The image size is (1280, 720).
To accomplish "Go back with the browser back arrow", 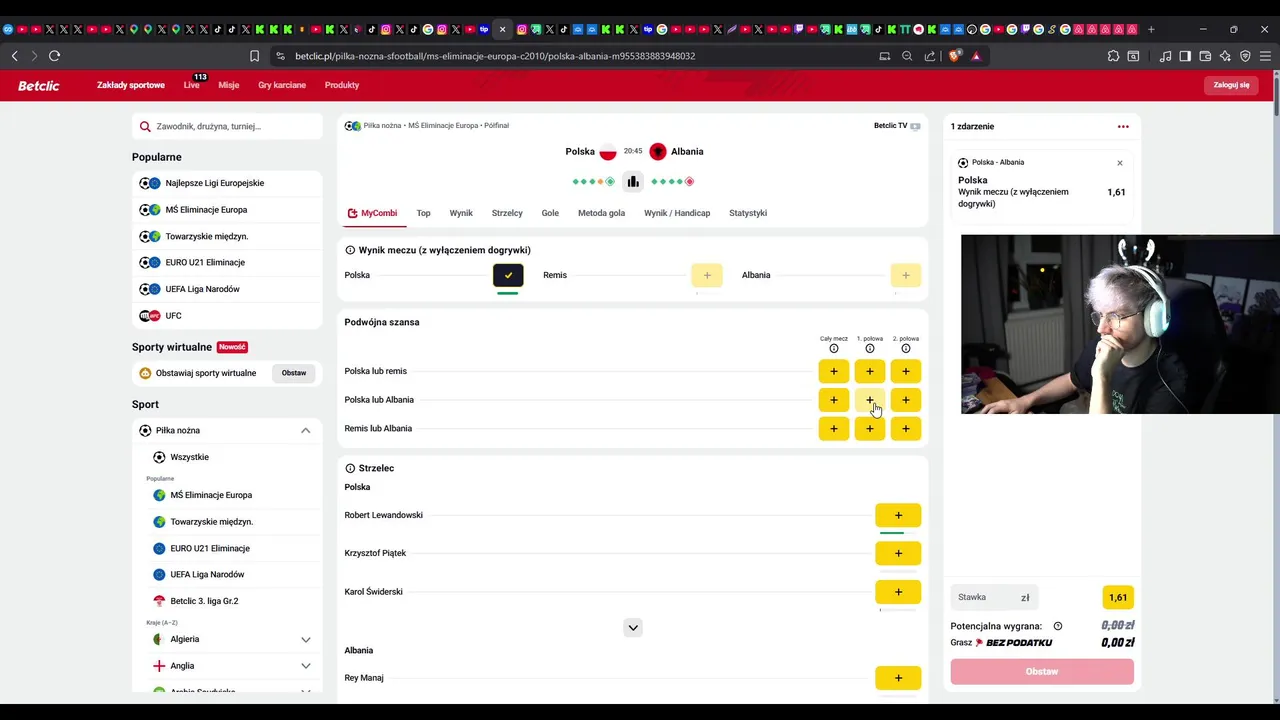I will click(15, 56).
